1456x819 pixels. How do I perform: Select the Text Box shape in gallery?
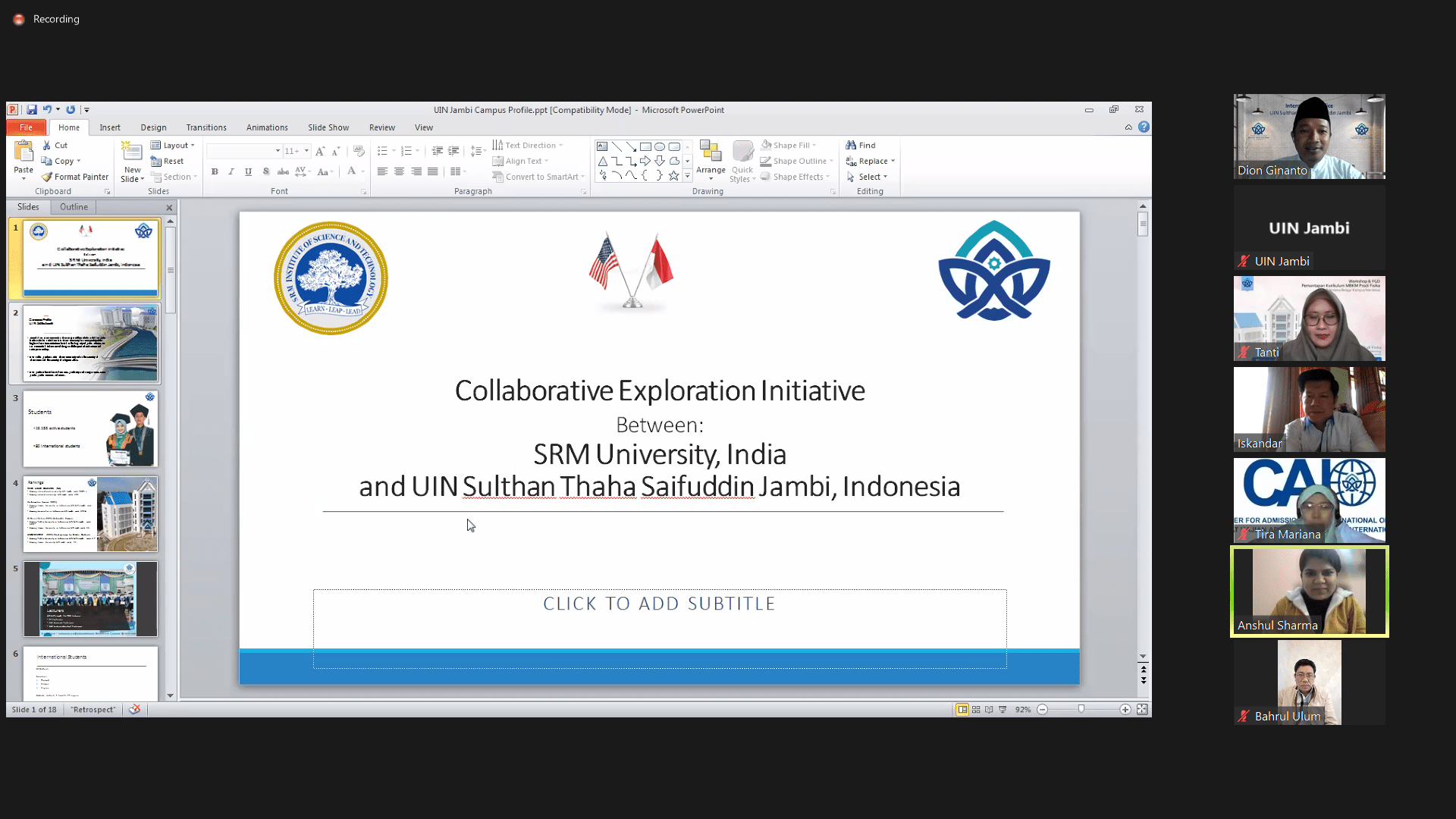click(x=602, y=146)
